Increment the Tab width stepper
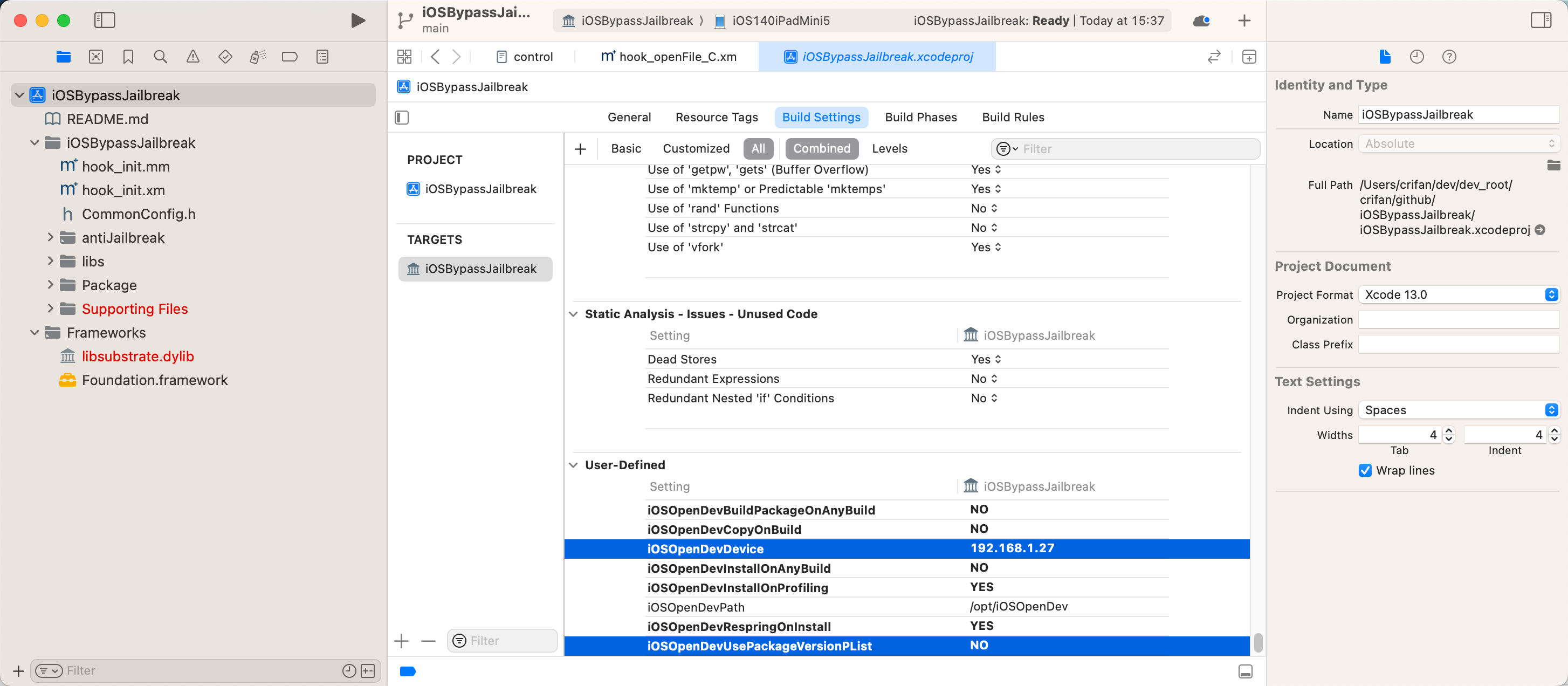The image size is (1568, 686). (x=1449, y=430)
